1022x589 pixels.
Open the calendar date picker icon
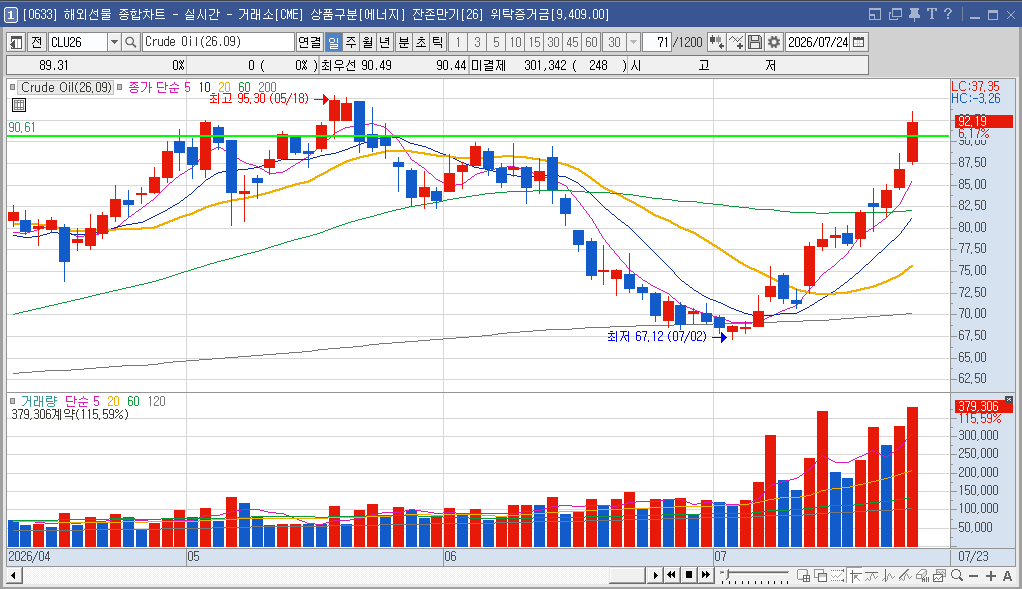pos(859,42)
